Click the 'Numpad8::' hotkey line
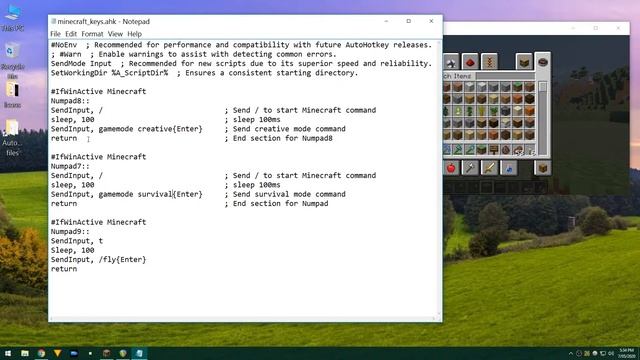Viewport: 640px width, 360px height. [70, 101]
